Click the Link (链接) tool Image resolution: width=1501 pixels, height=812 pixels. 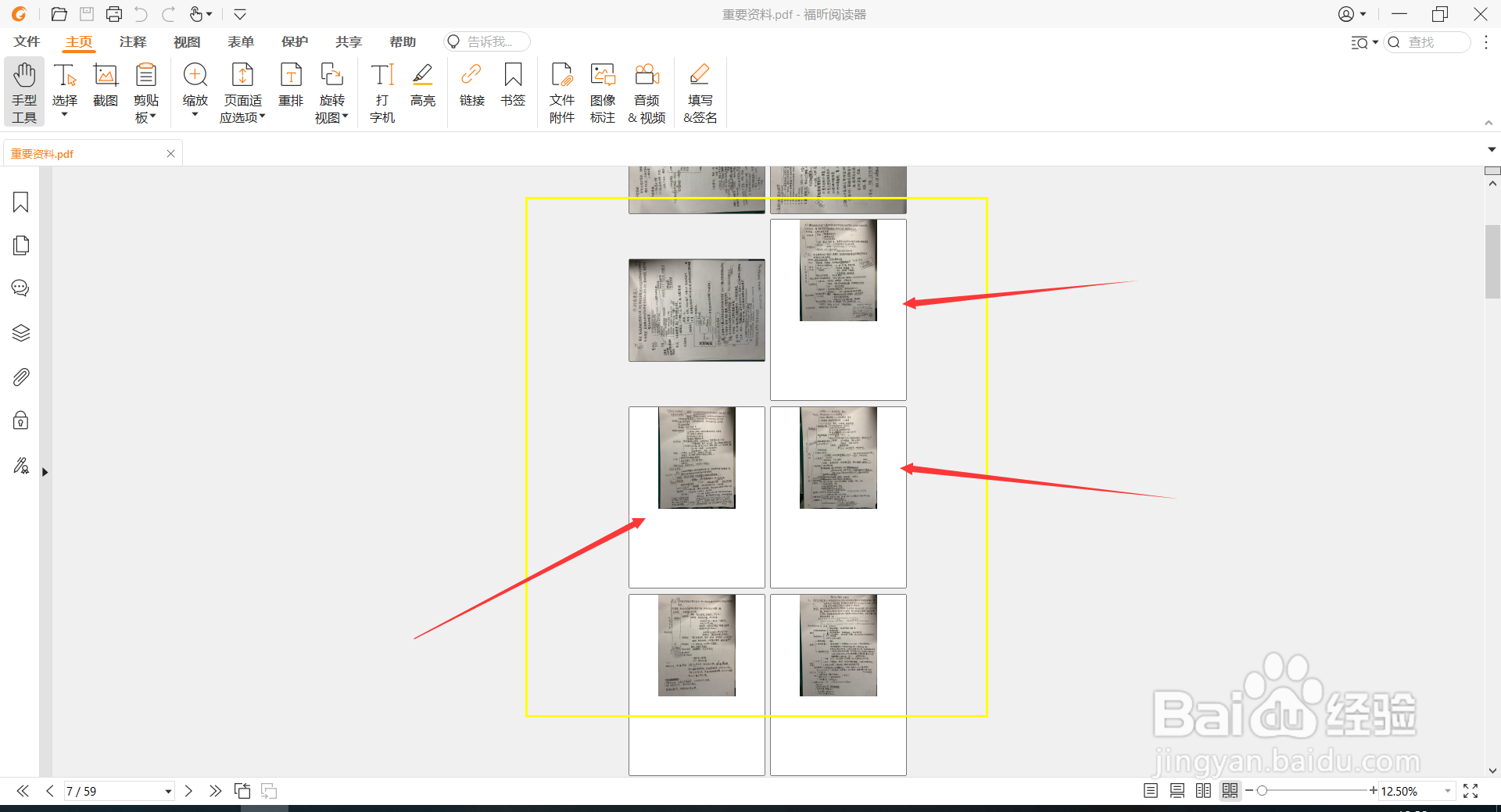click(472, 84)
